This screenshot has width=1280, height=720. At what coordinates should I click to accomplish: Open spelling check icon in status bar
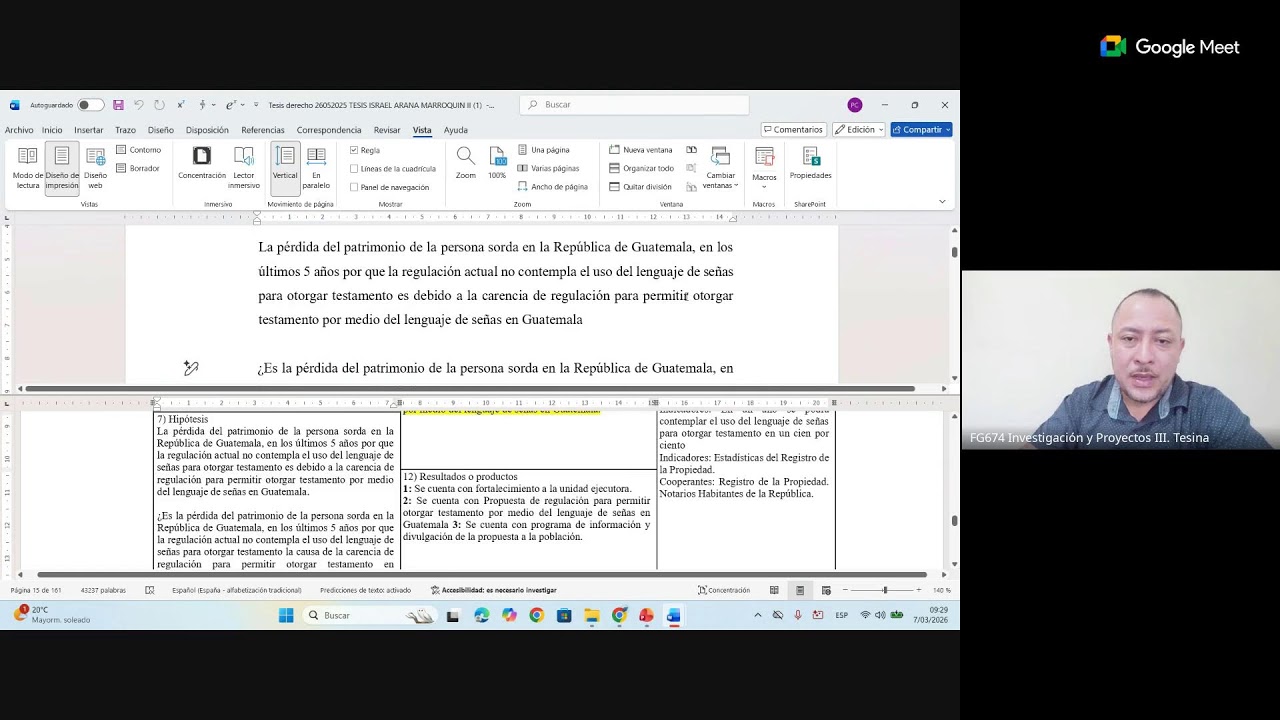(150, 590)
